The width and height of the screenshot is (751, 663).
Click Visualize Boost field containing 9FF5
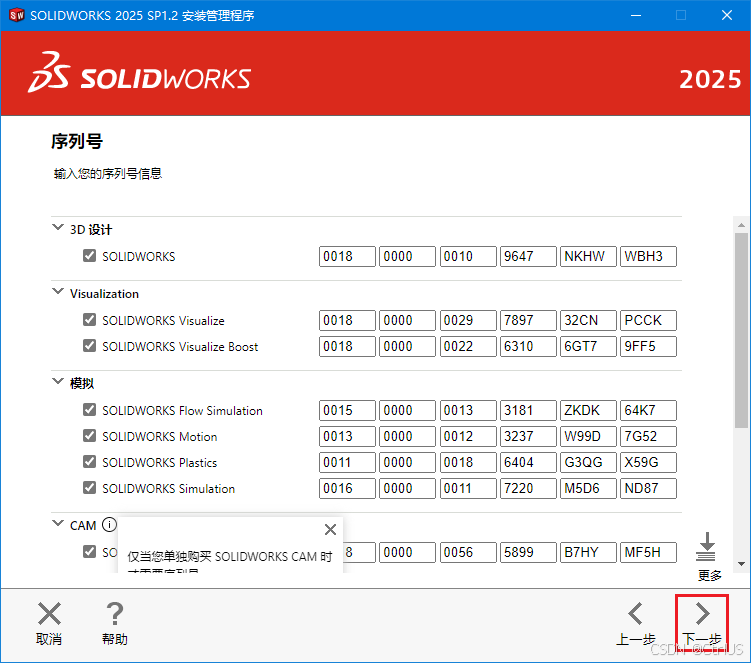(x=649, y=346)
